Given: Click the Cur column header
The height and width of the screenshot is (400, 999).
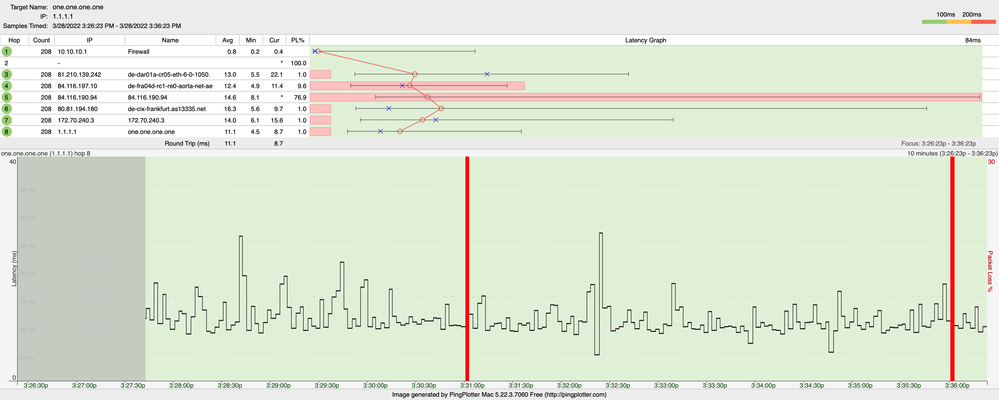Looking at the screenshot, I should pyautogui.click(x=275, y=40).
